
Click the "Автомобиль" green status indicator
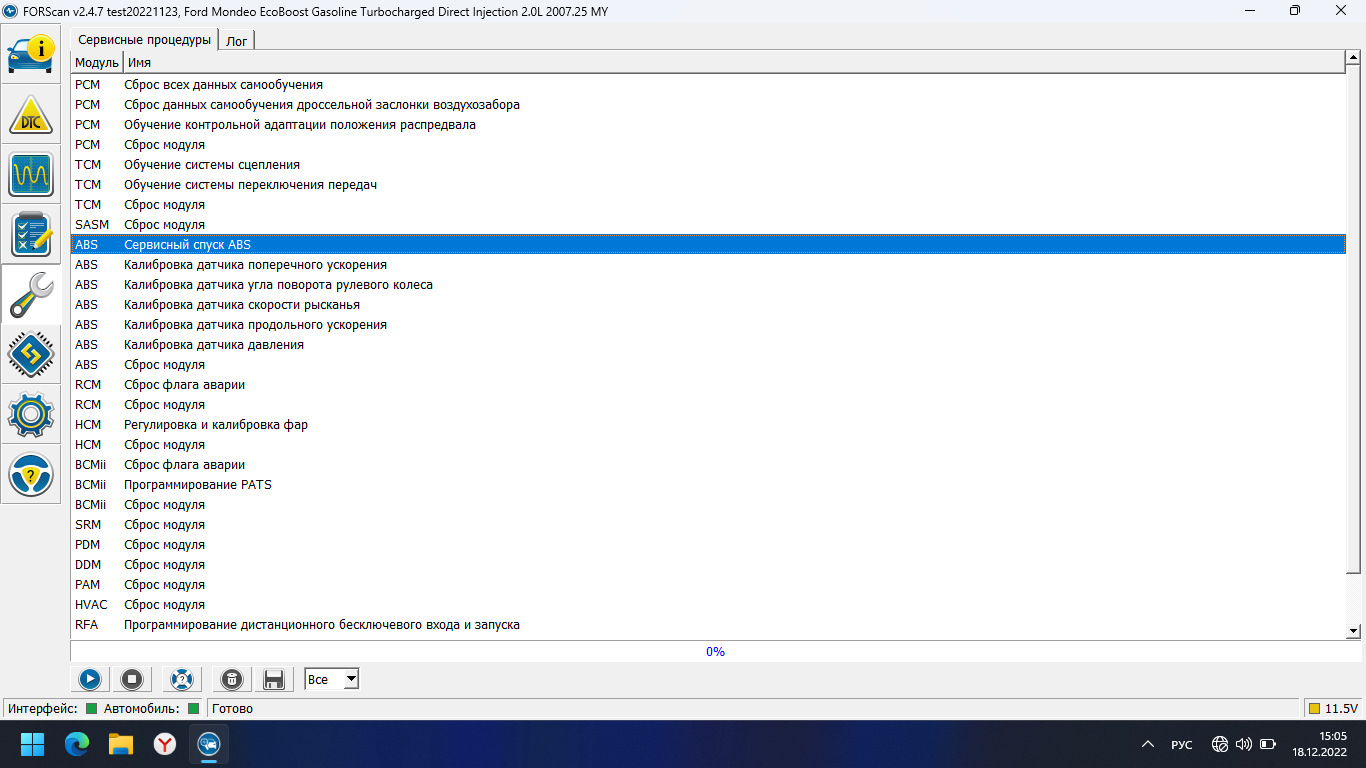194,709
